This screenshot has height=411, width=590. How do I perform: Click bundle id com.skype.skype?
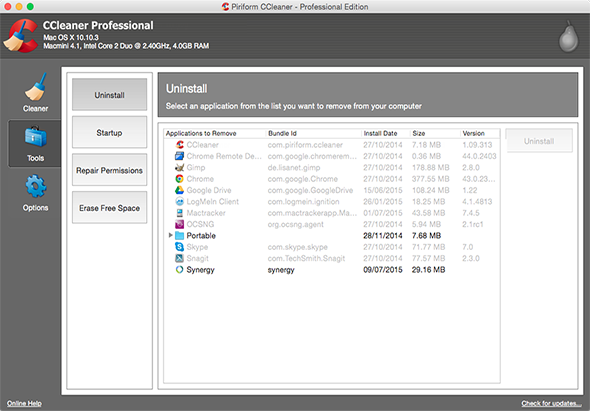[x=298, y=247]
